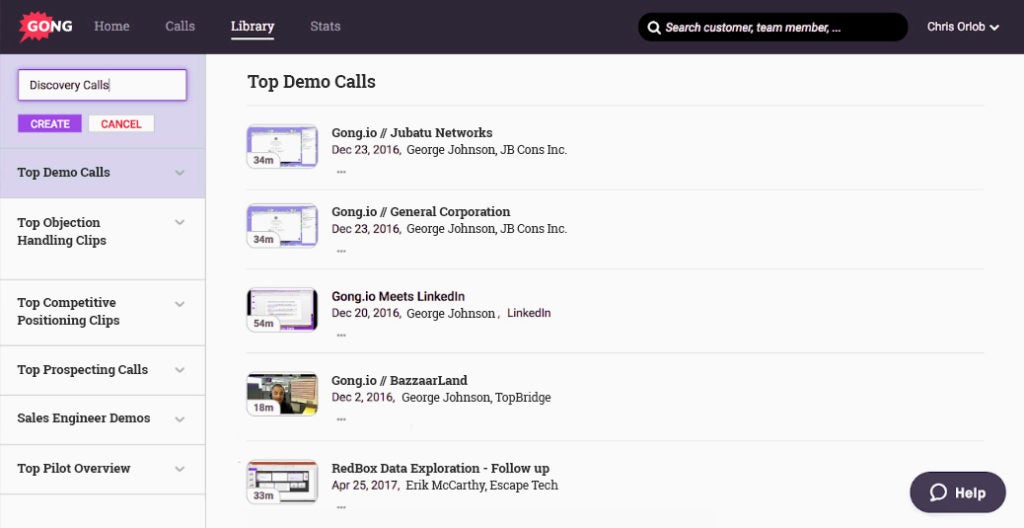Open the Stats tab

pyautogui.click(x=325, y=26)
